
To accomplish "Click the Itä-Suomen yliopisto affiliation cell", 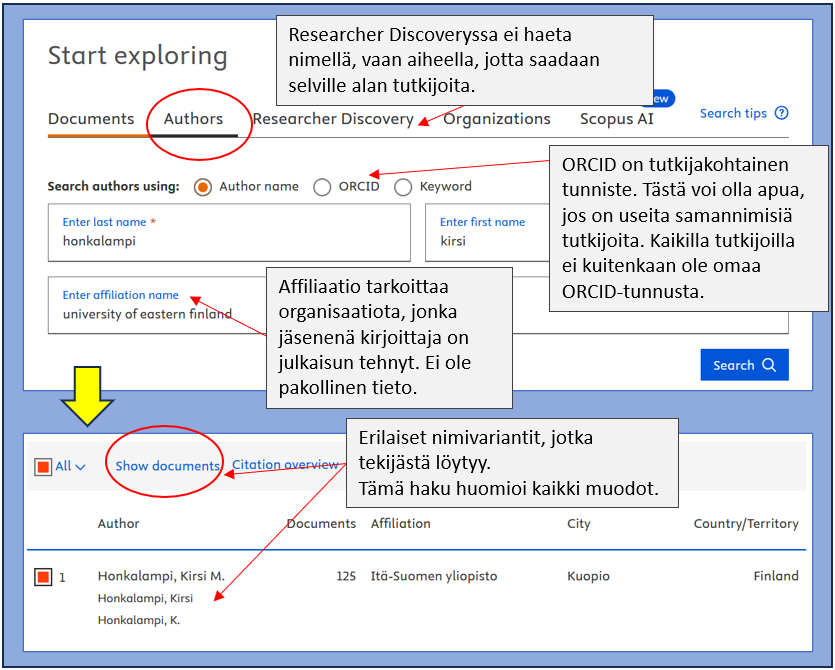I will [x=434, y=576].
